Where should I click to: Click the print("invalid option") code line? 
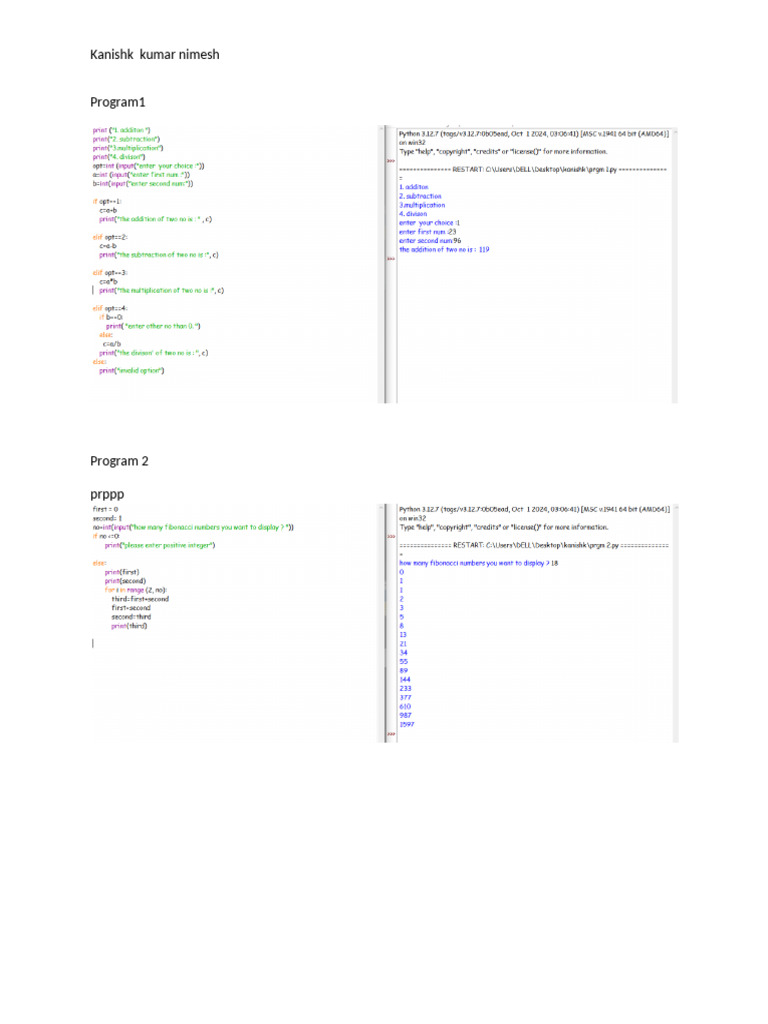(131, 371)
